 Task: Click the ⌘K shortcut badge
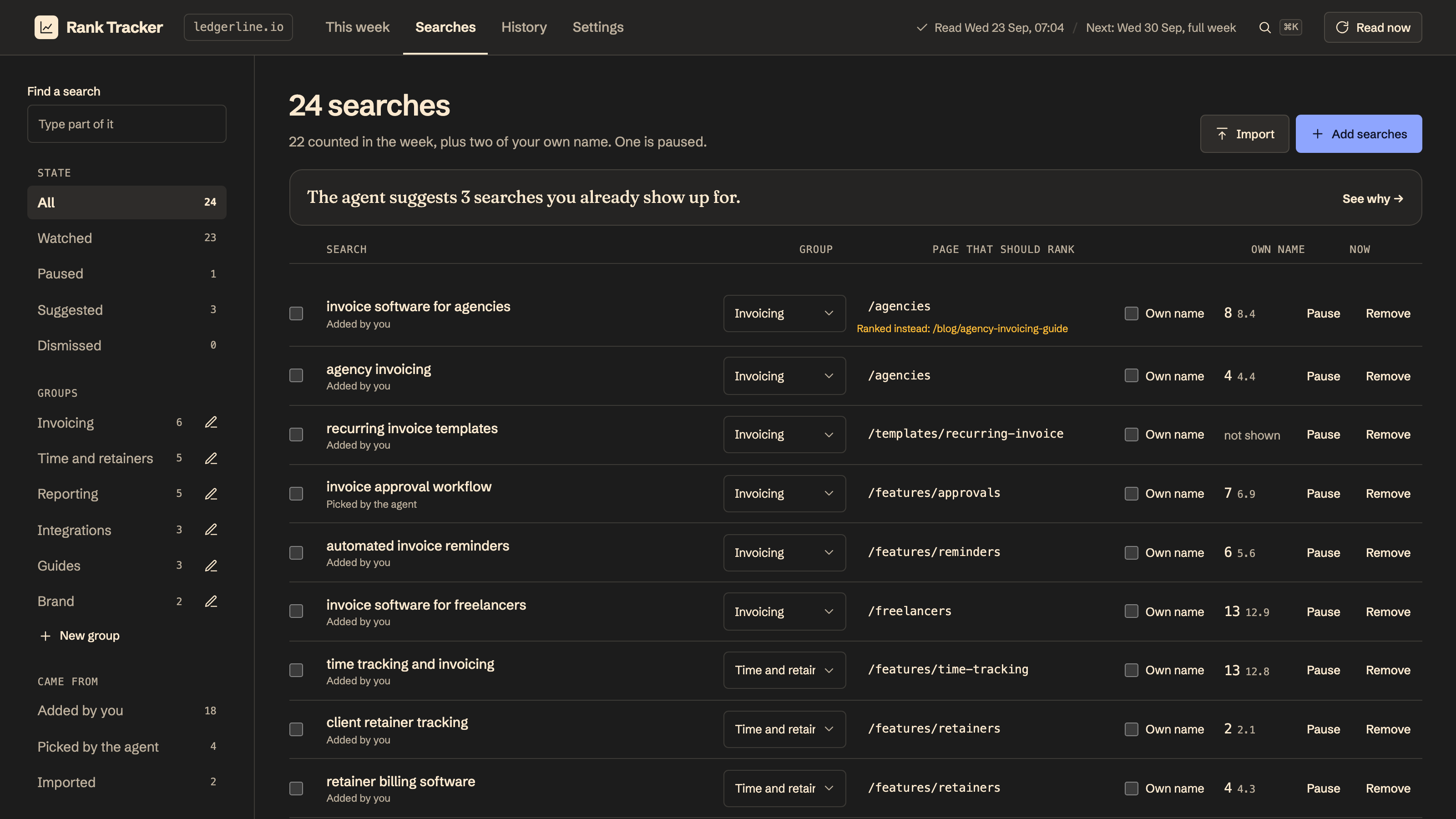(1291, 27)
